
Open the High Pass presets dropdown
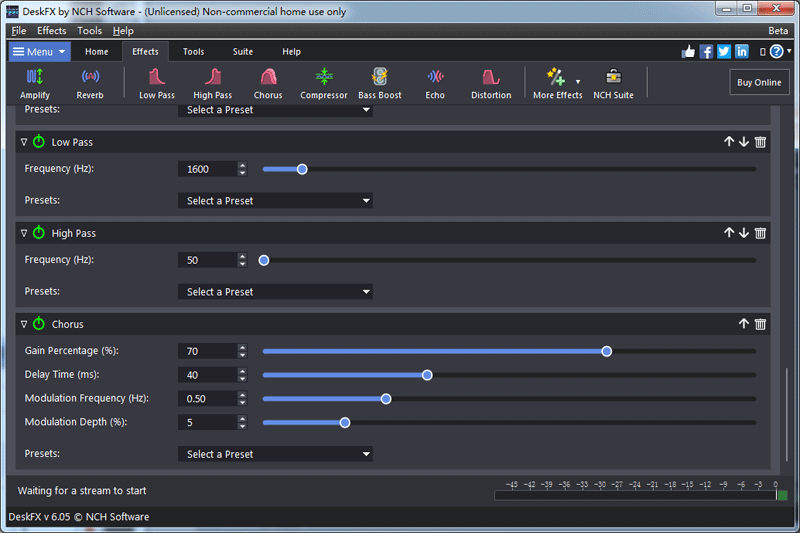[x=275, y=292]
